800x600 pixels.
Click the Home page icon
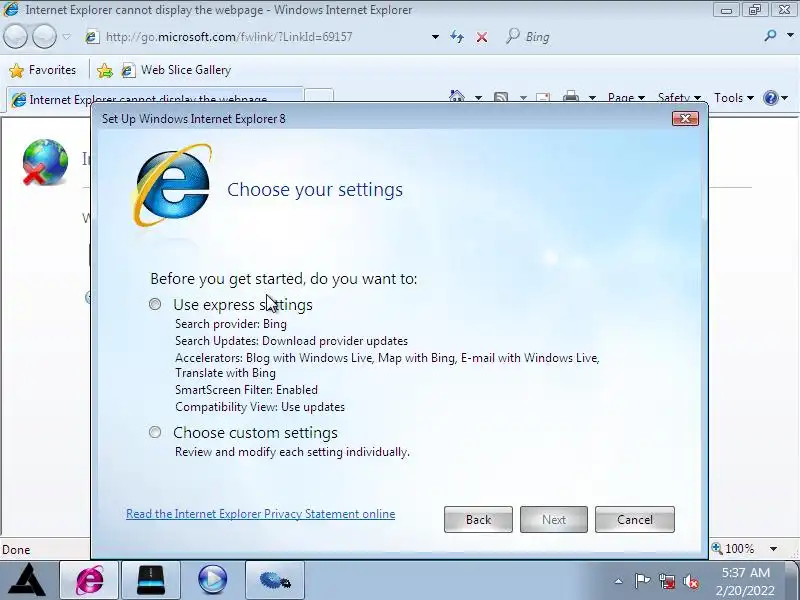[x=457, y=96]
